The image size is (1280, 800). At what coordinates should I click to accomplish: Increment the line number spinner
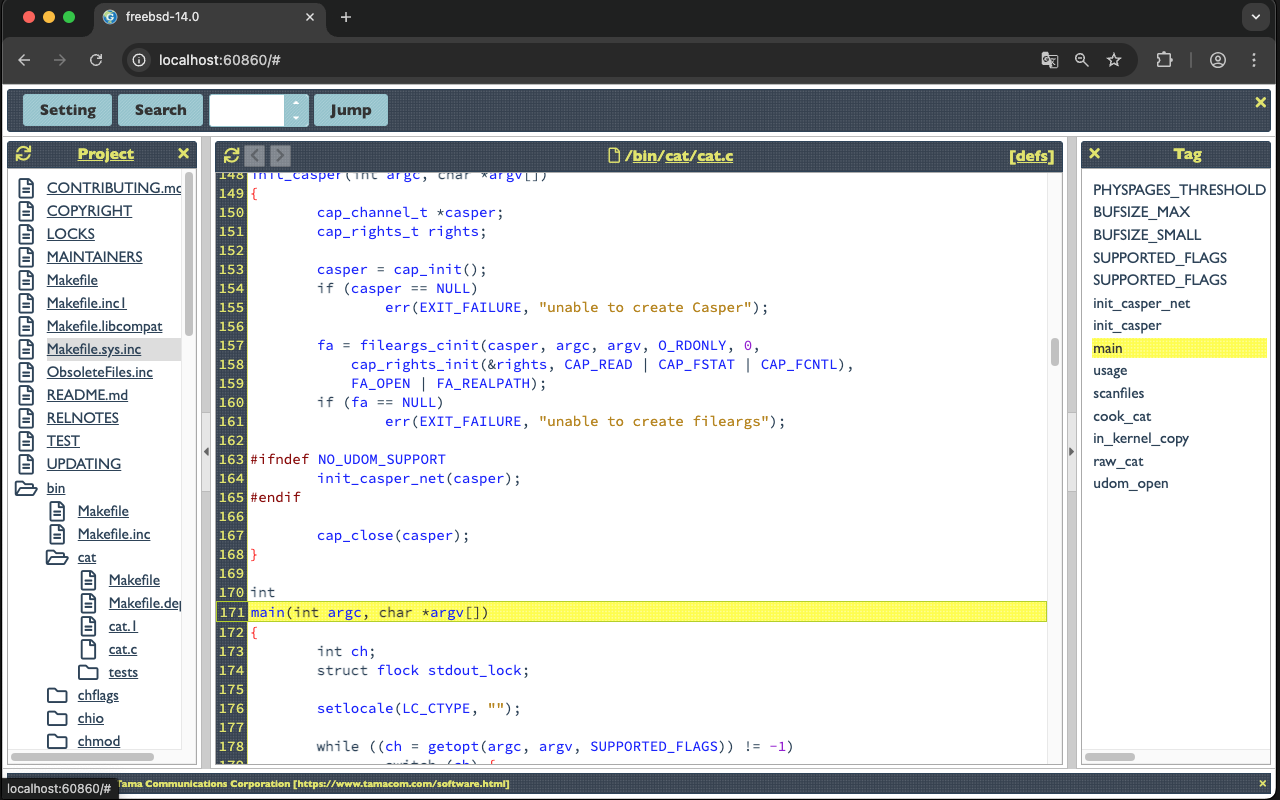tap(296, 103)
